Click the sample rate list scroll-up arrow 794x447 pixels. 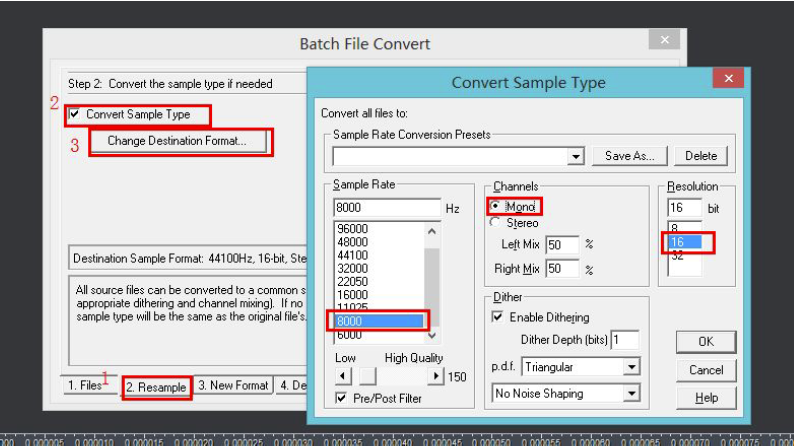tap(432, 231)
